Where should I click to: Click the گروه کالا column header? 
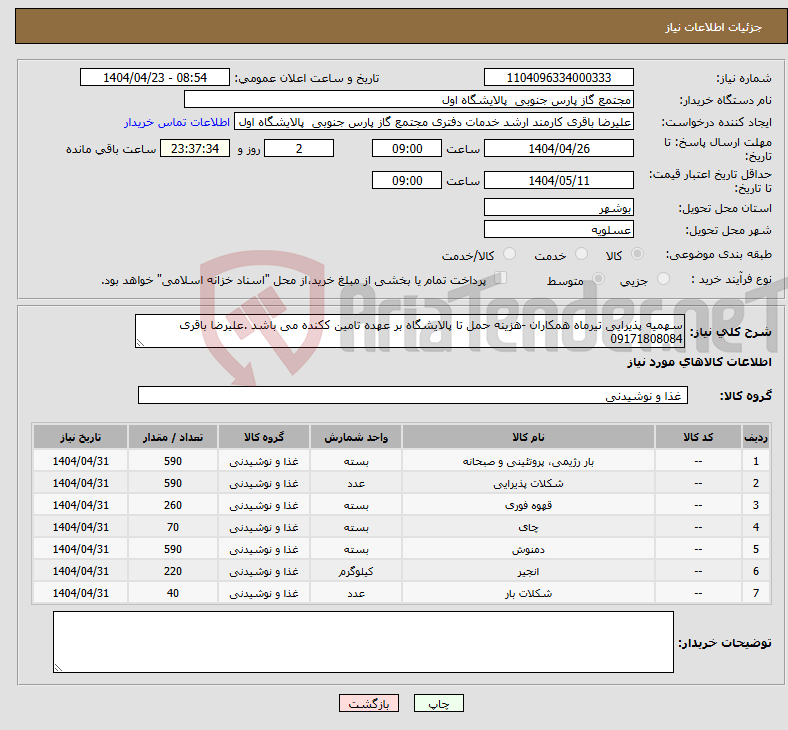264,437
